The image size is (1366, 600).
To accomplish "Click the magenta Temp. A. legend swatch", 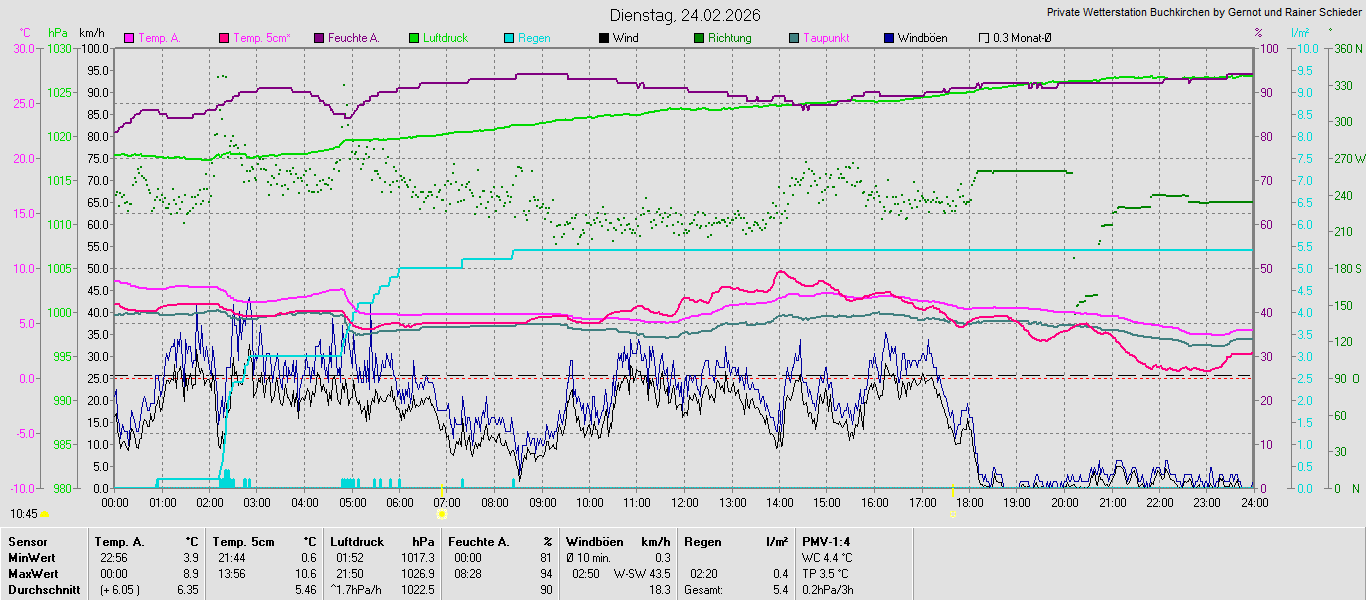I will point(129,38).
